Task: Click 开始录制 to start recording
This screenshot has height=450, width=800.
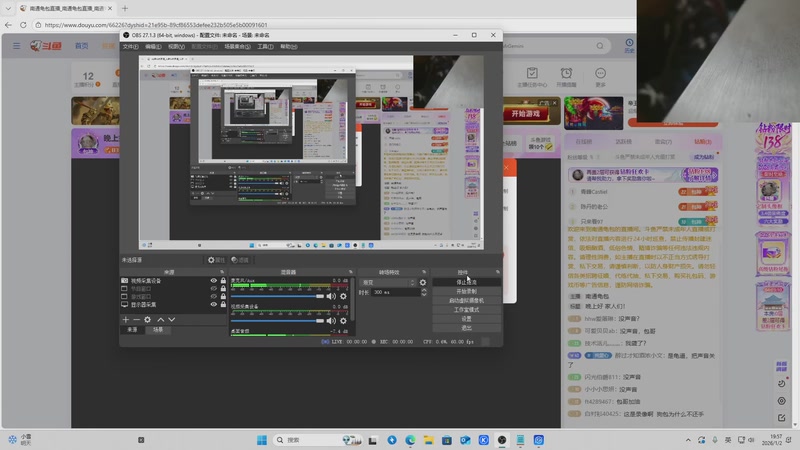Action: (x=466, y=291)
